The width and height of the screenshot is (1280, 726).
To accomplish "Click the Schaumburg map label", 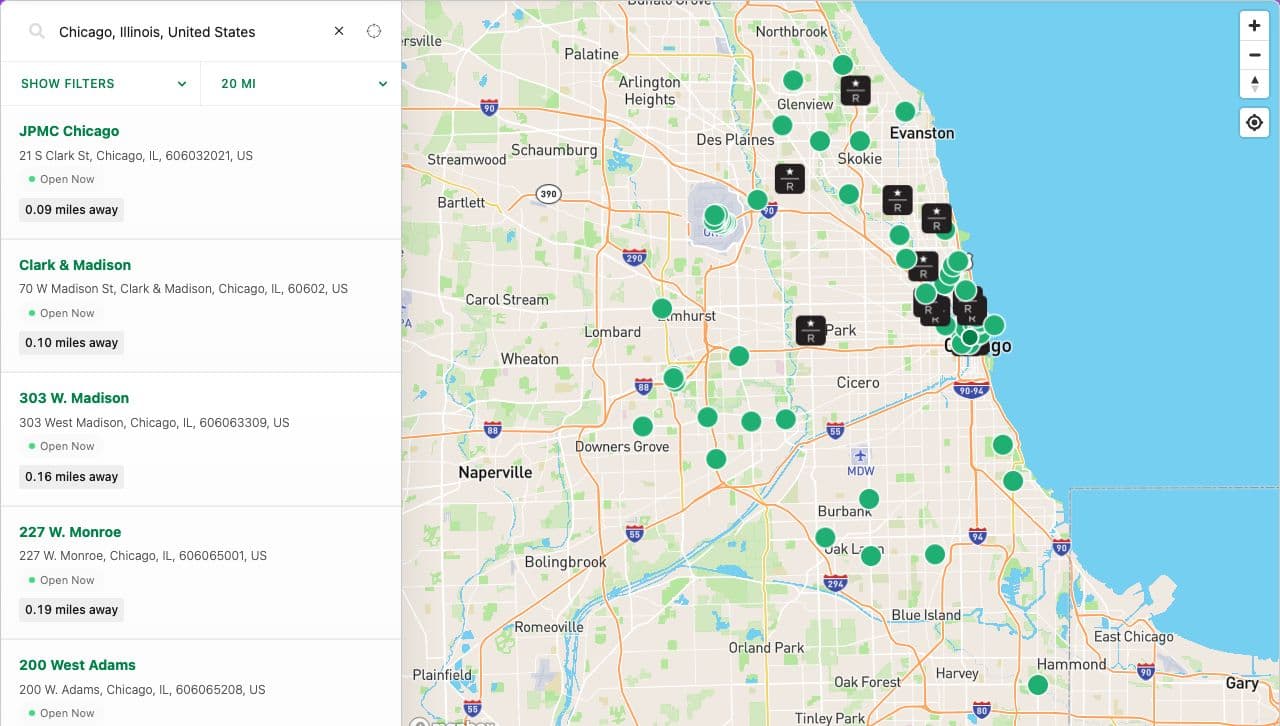I will (x=554, y=150).
